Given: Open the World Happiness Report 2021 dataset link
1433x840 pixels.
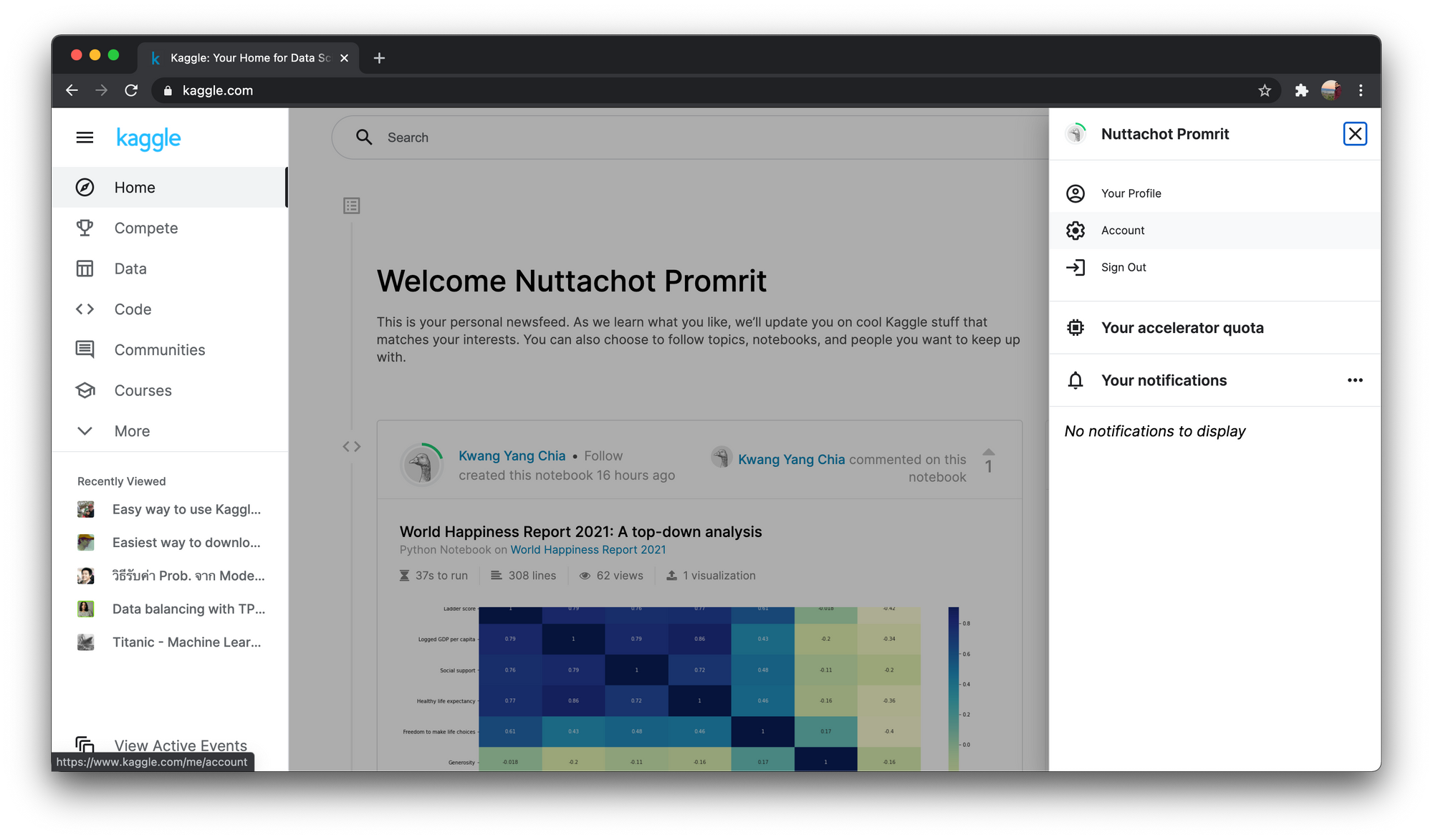Looking at the screenshot, I should pyautogui.click(x=588, y=550).
